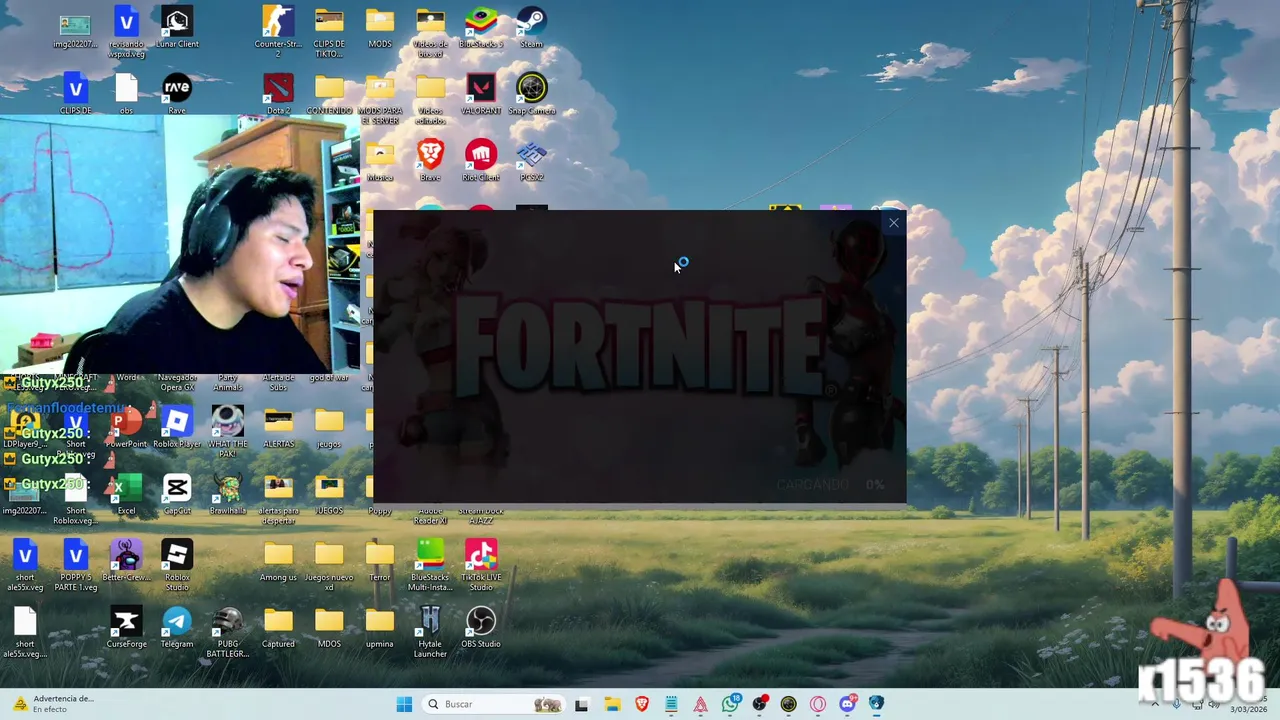This screenshot has width=1280, height=720.
Task: Select the Excel desktop shortcut
Action: 126,495
